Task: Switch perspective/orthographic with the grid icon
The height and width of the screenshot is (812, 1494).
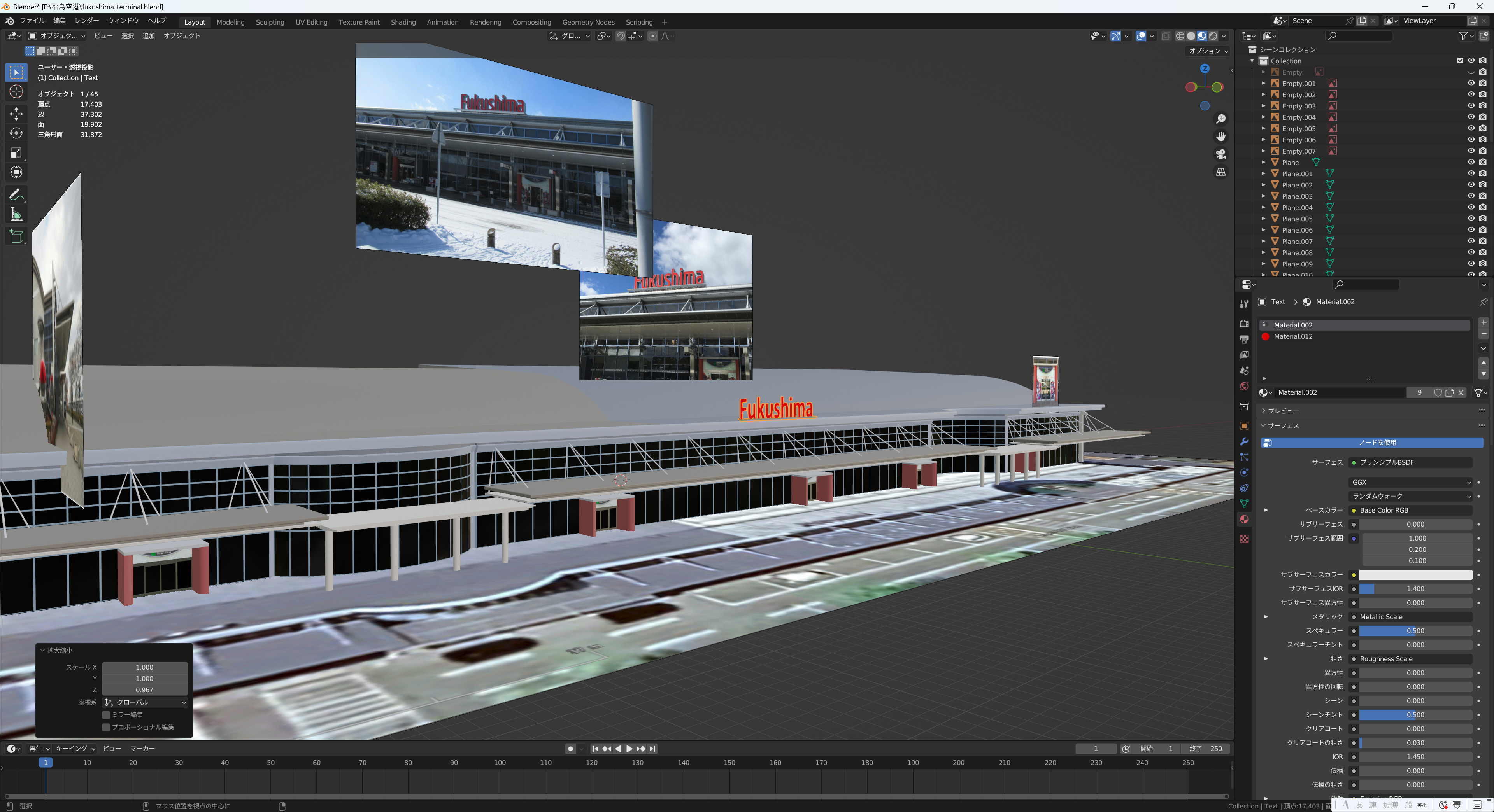Action: (x=1221, y=172)
